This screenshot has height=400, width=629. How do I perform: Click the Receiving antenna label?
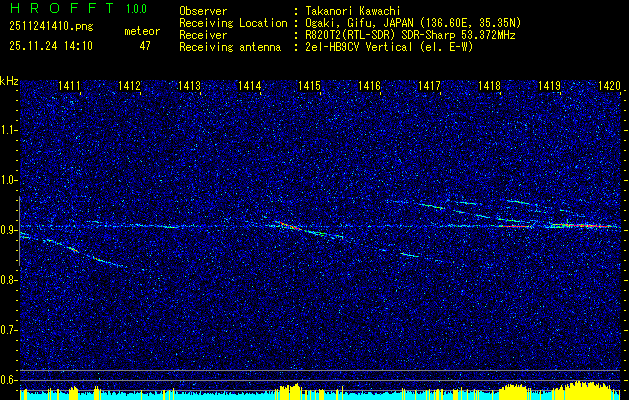tap(230, 47)
